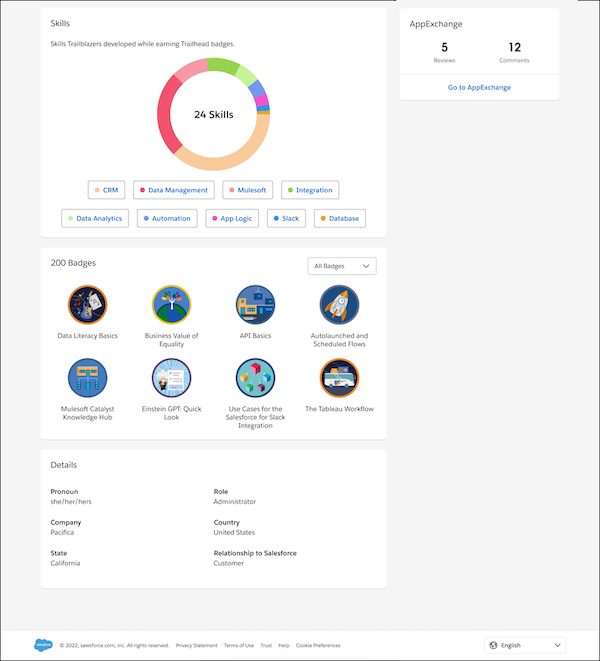
Task: Click the California state value
Action: tap(65, 563)
